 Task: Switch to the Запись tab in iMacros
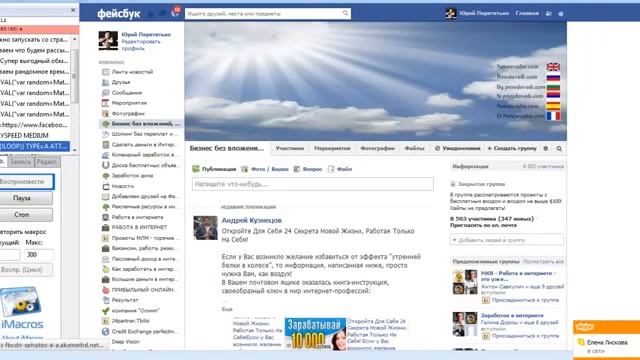click(x=20, y=162)
